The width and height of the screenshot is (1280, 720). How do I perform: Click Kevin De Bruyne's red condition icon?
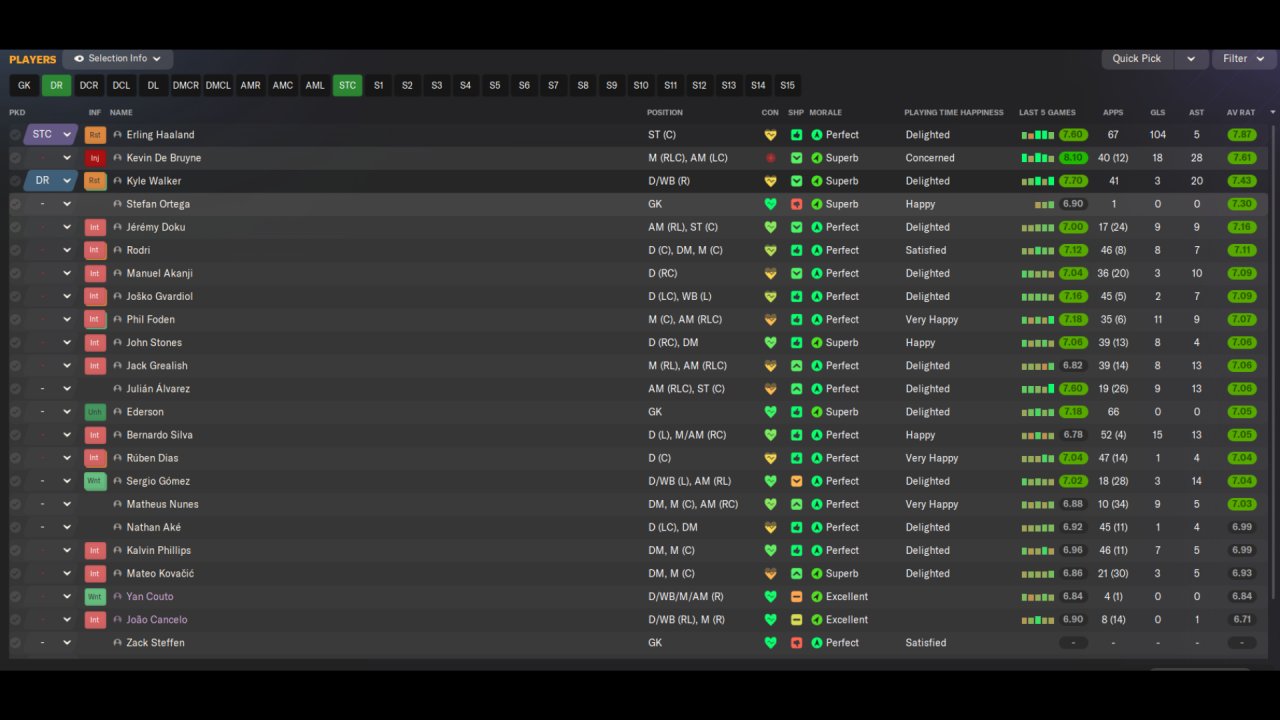(770, 158)
